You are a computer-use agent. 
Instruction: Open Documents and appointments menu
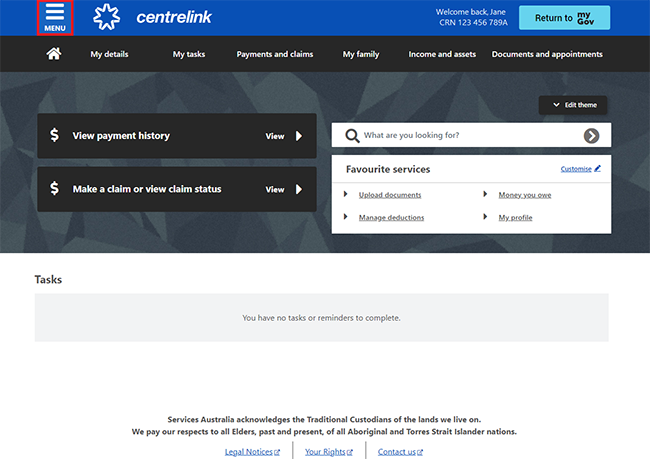click(547, 54)
